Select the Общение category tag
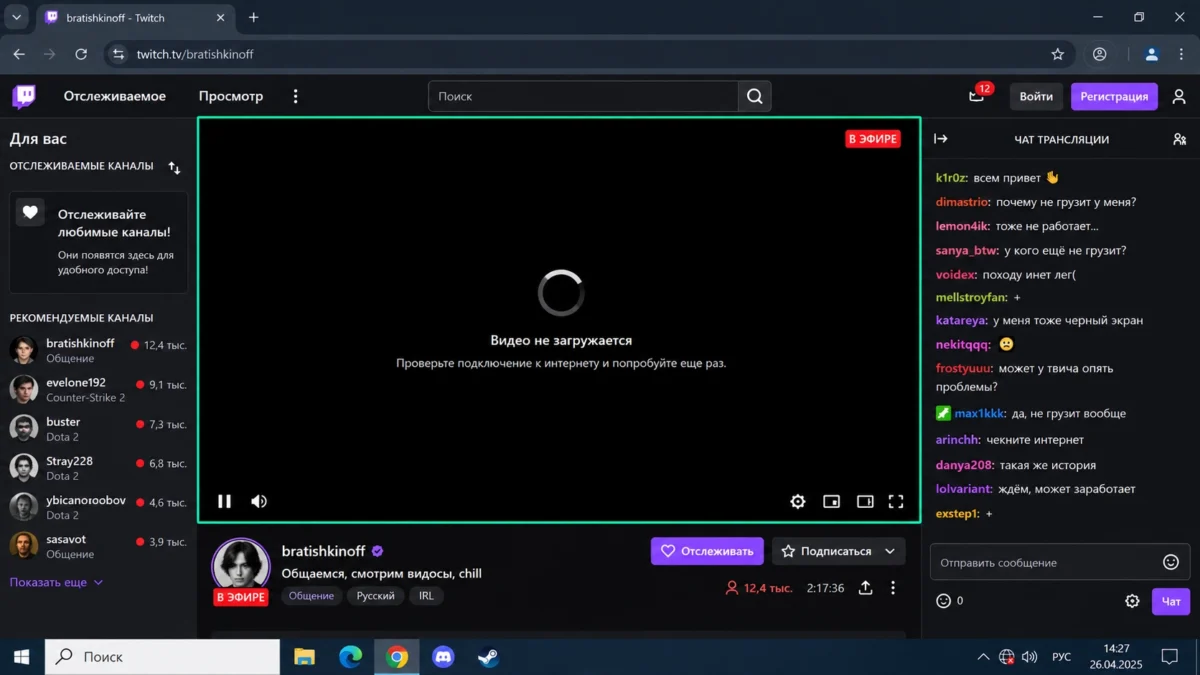Image resolution: width=1200 pixels, height=675 pixels. (312, 595)
